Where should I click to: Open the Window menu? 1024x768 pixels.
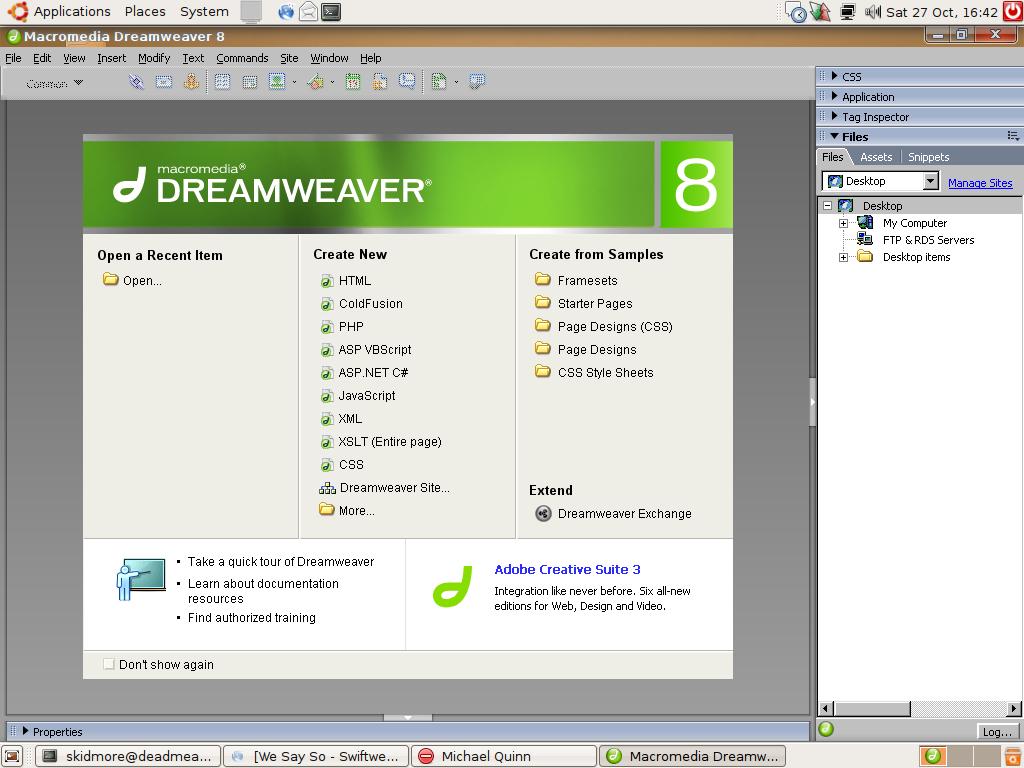pos(329,58)
